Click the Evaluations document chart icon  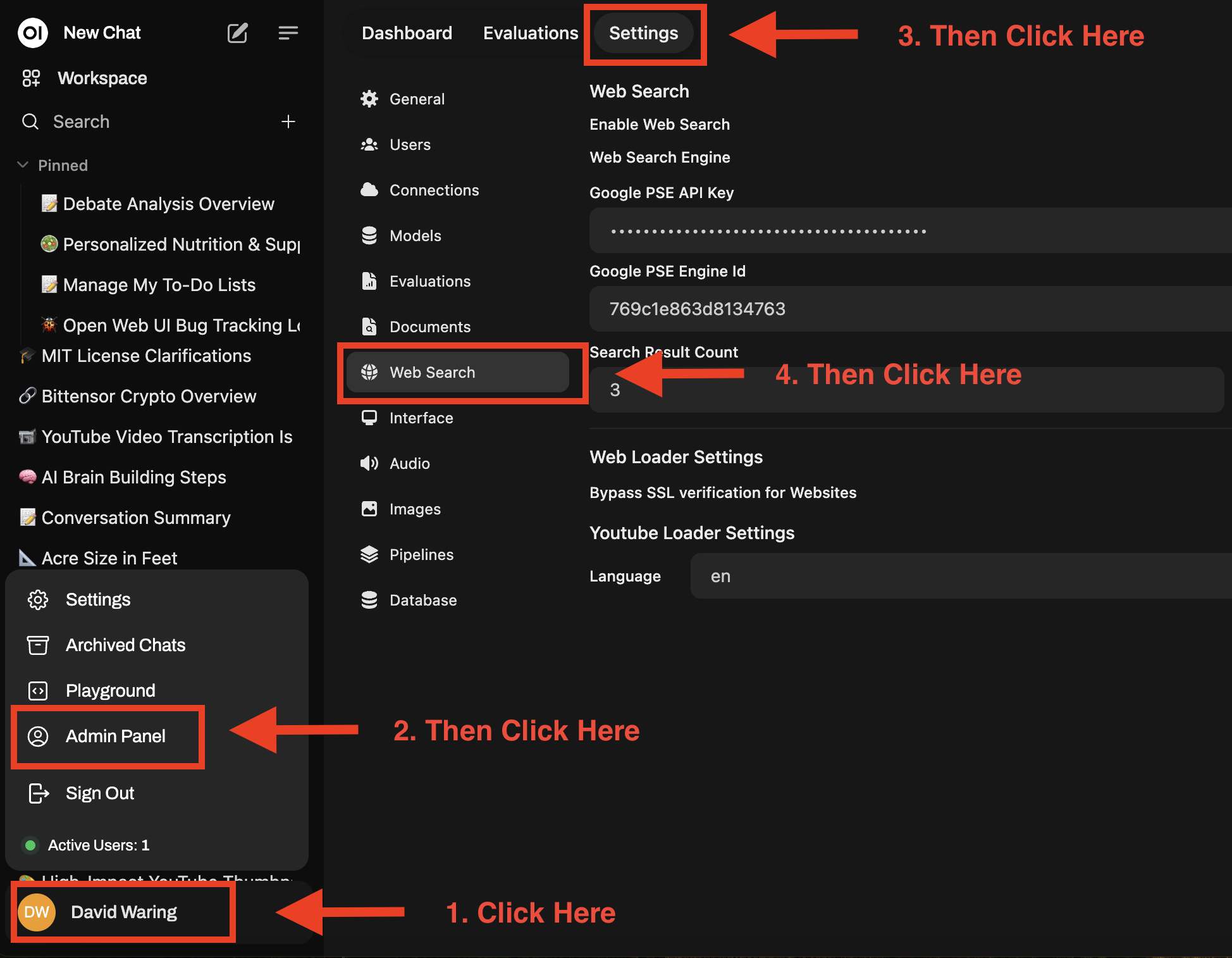click(x=369, y=281)
